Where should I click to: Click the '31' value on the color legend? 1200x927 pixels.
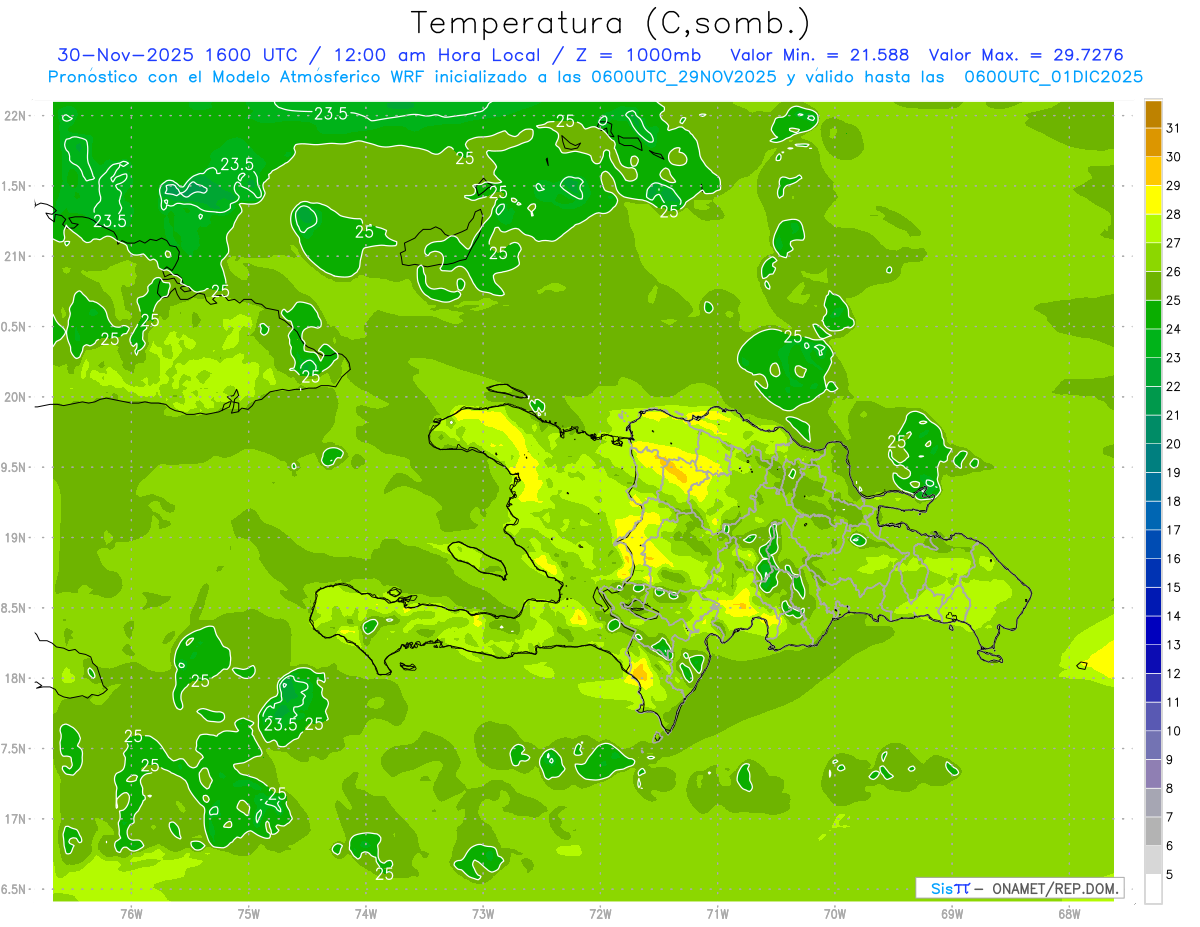point(1174,128)
